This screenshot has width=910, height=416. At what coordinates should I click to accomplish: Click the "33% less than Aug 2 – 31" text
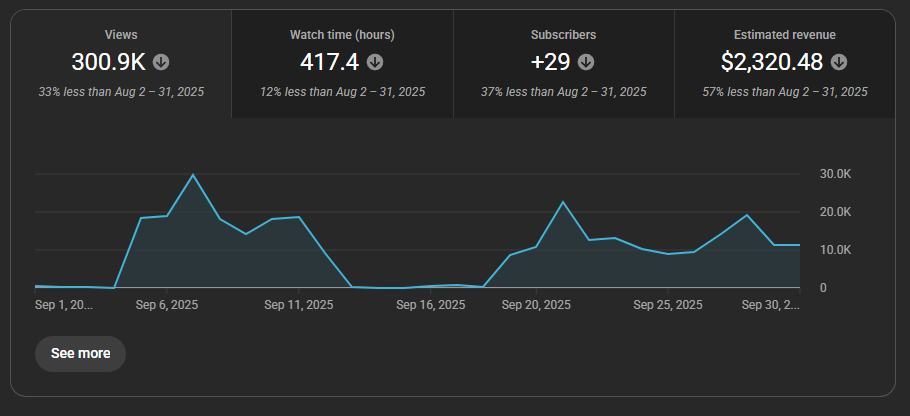(121, 92)
